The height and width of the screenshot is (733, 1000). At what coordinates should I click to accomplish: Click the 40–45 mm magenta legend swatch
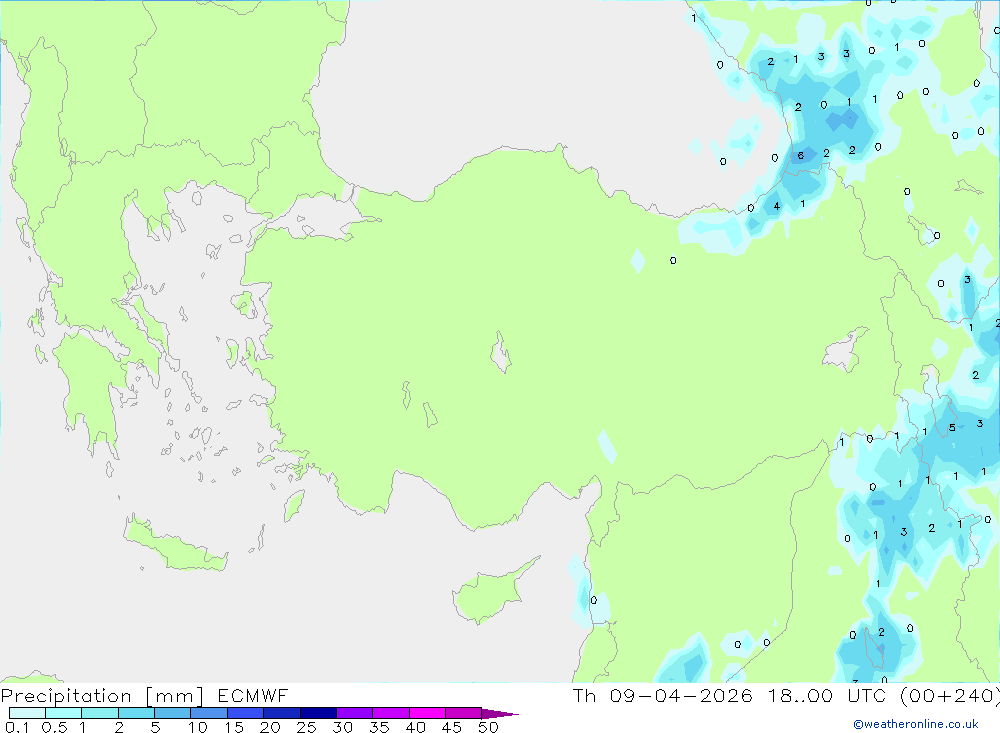coord(427,713)
